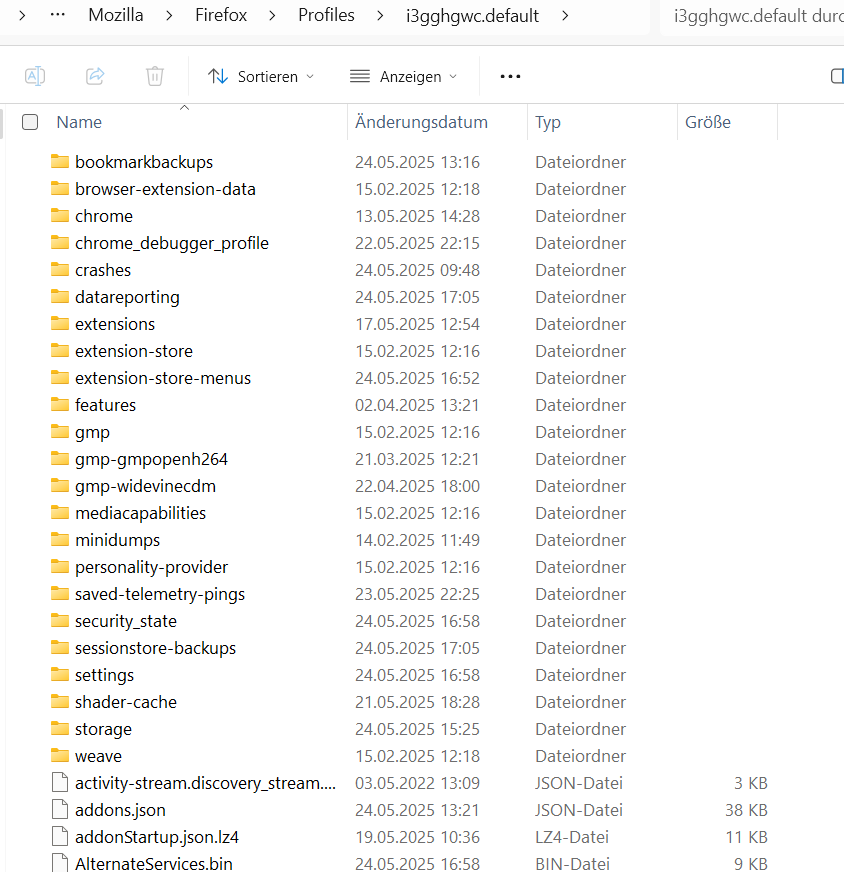The width and height of the screenshot is (844, 872).
Task: Open the breadcrumb ellipsis for hidden folders
Action: point(57,14)
